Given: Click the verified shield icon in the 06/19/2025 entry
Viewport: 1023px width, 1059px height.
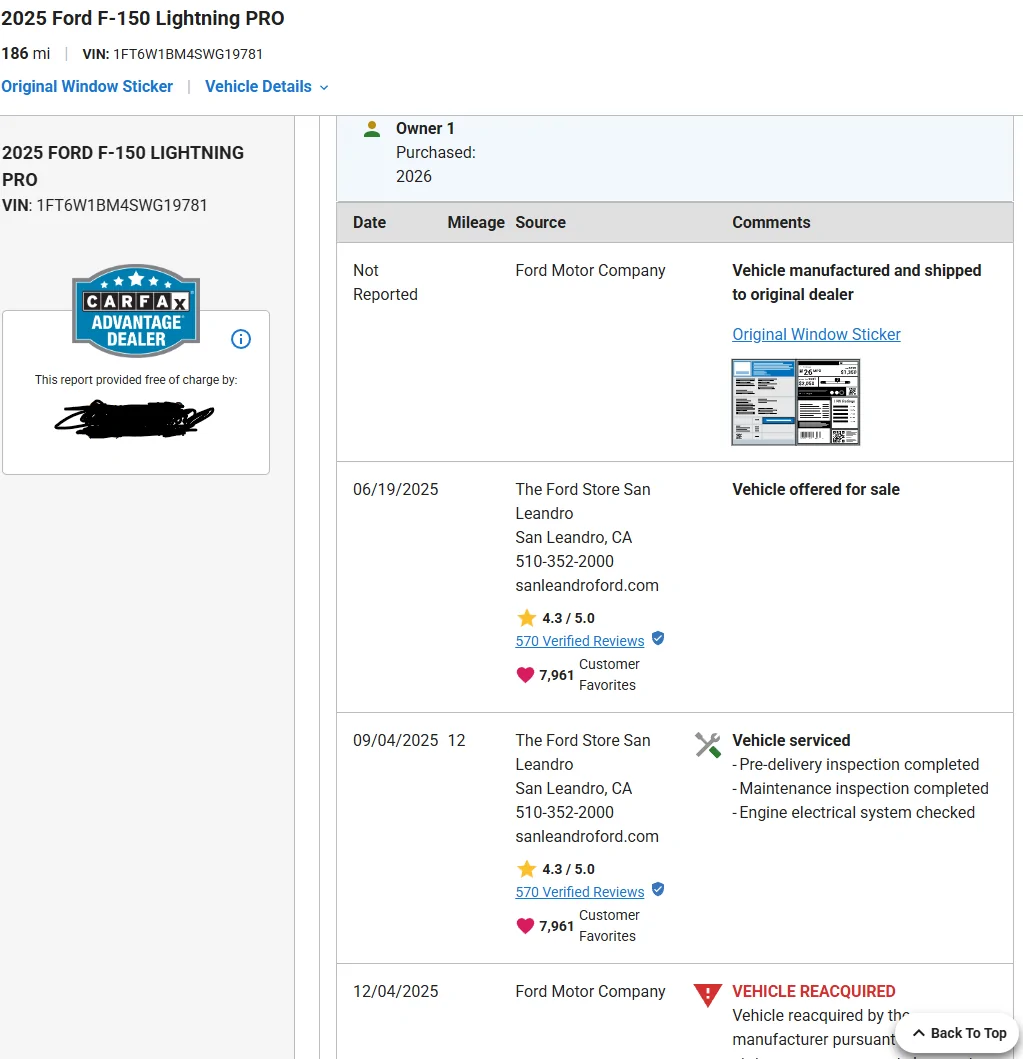Looking at the screenshot, I should [658, 638].
